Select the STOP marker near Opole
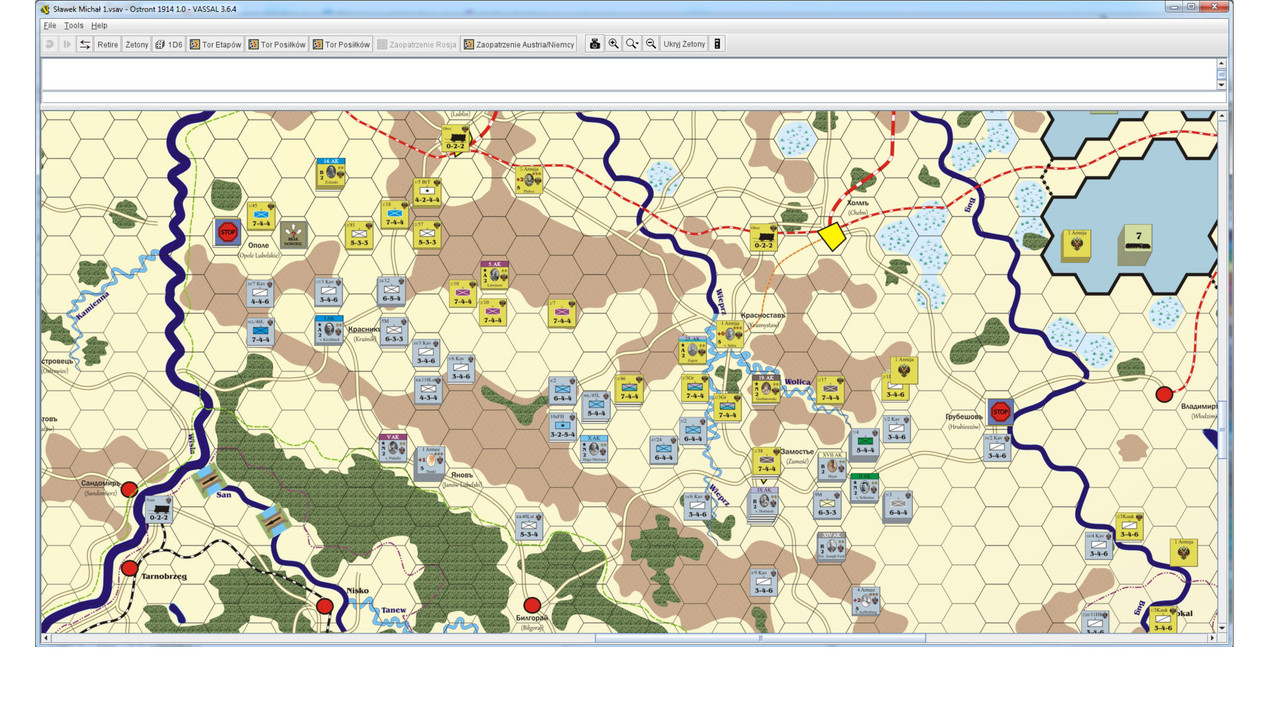 [x=227, y=233]
